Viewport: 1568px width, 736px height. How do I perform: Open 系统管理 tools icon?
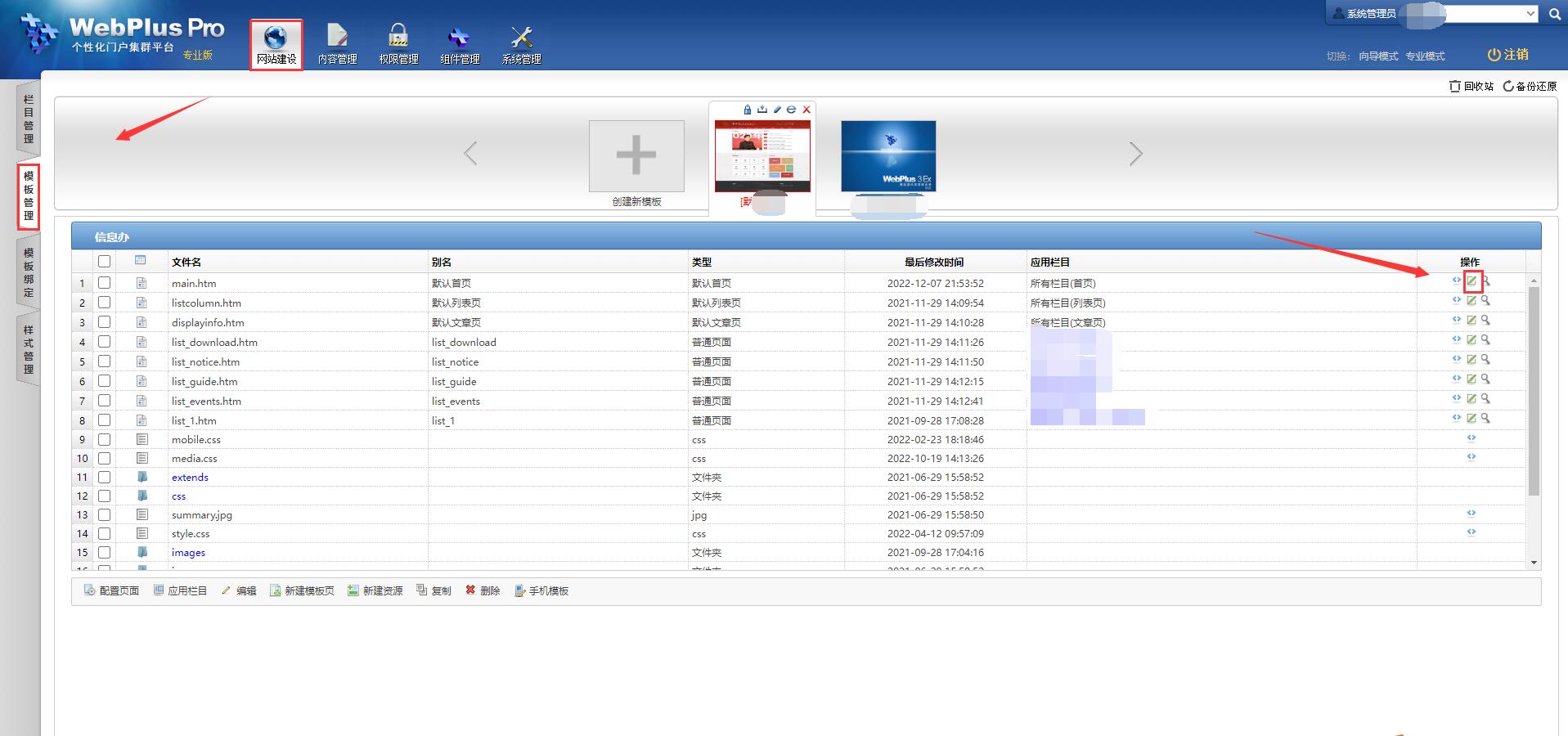pyautogui.click(x=521, y=44)
